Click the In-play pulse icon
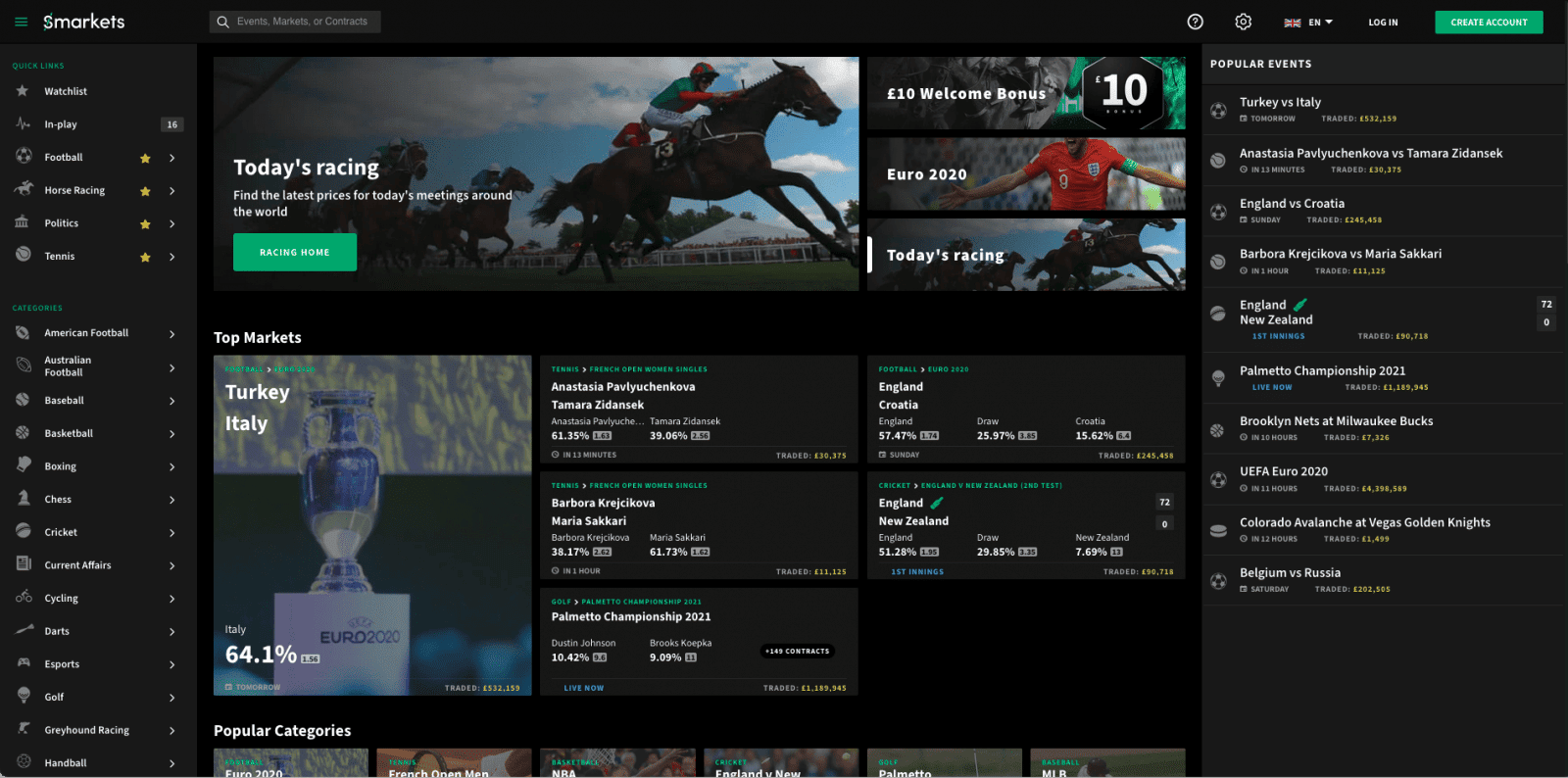1568x778 pixels. point(23,123)
